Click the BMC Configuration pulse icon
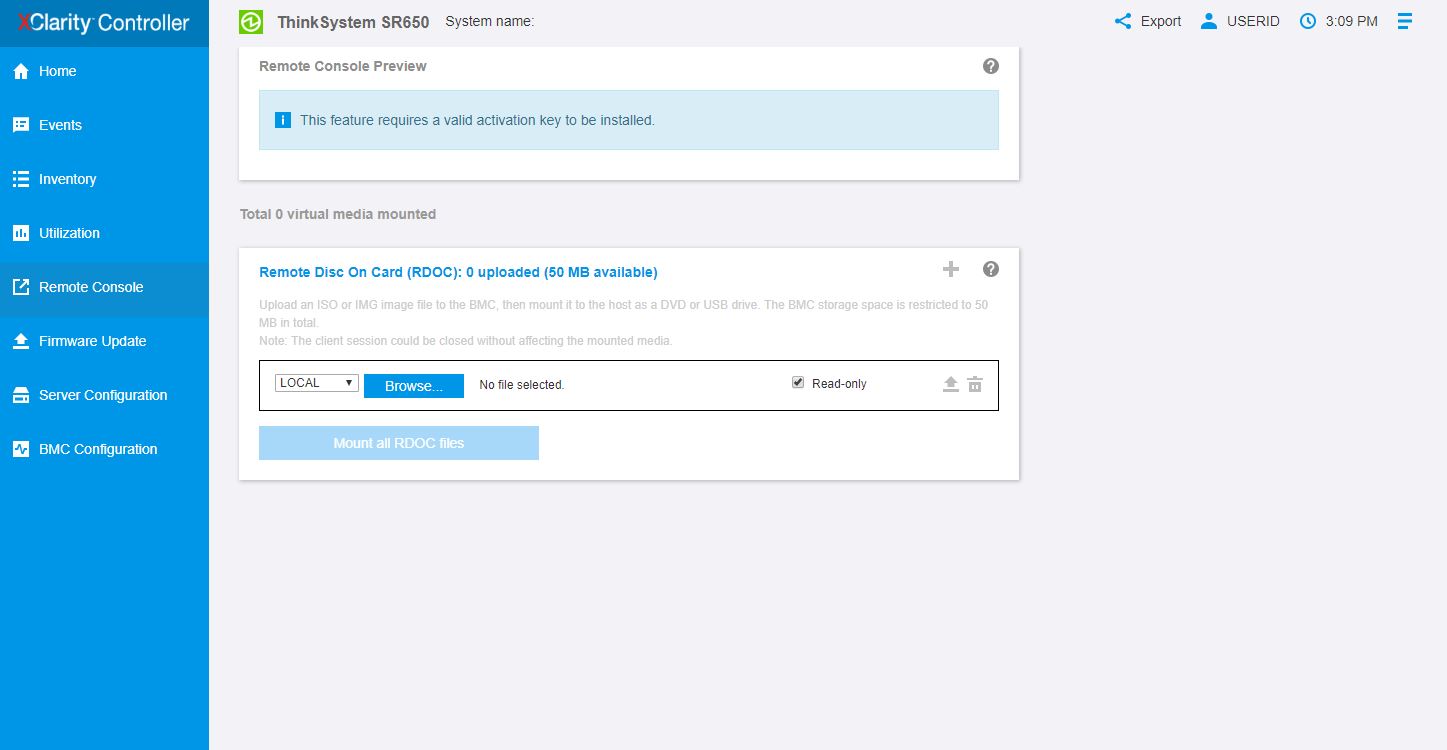Screen dimensions: 1447x750 click(20, 449)
